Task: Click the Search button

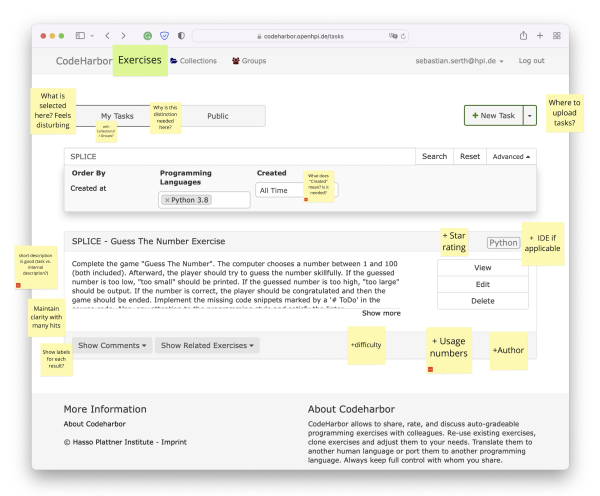Action: tap(434, 157)
